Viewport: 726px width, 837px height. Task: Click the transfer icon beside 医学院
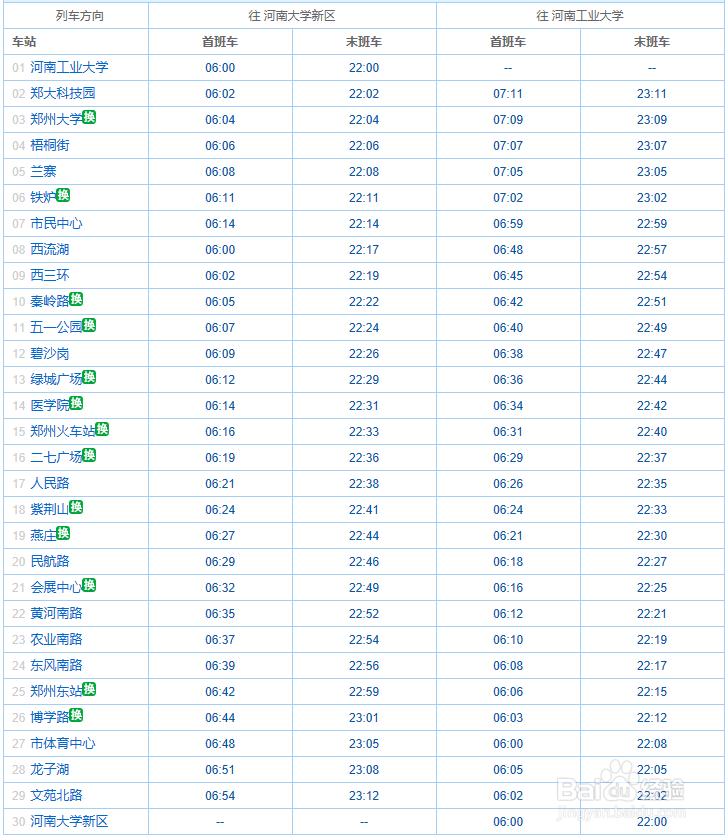pyautogui.click(x=76, y=403)
